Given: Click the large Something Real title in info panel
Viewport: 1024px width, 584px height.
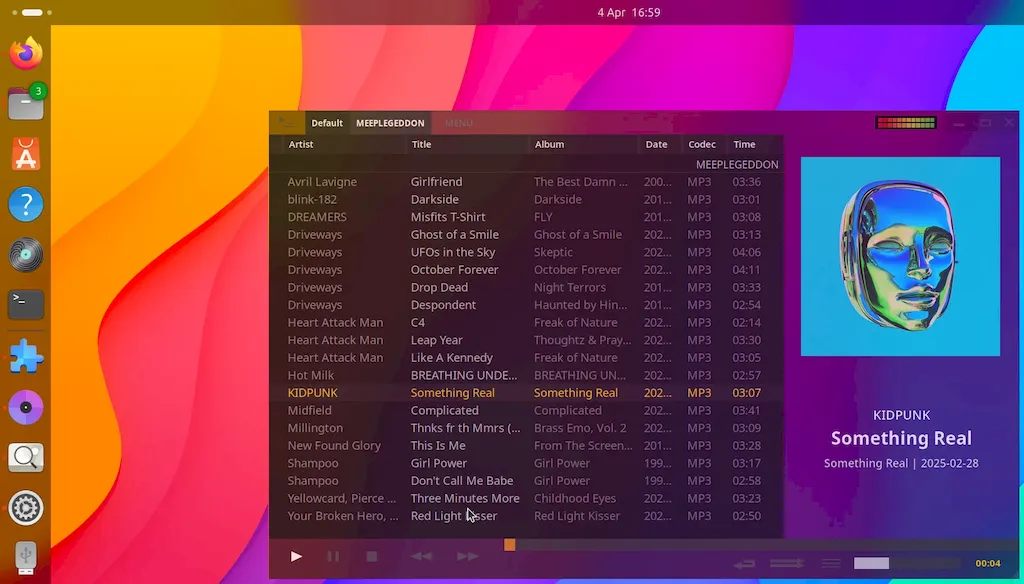Looking at the screenshot, I should pyautogui.click(x=901, y=438).
